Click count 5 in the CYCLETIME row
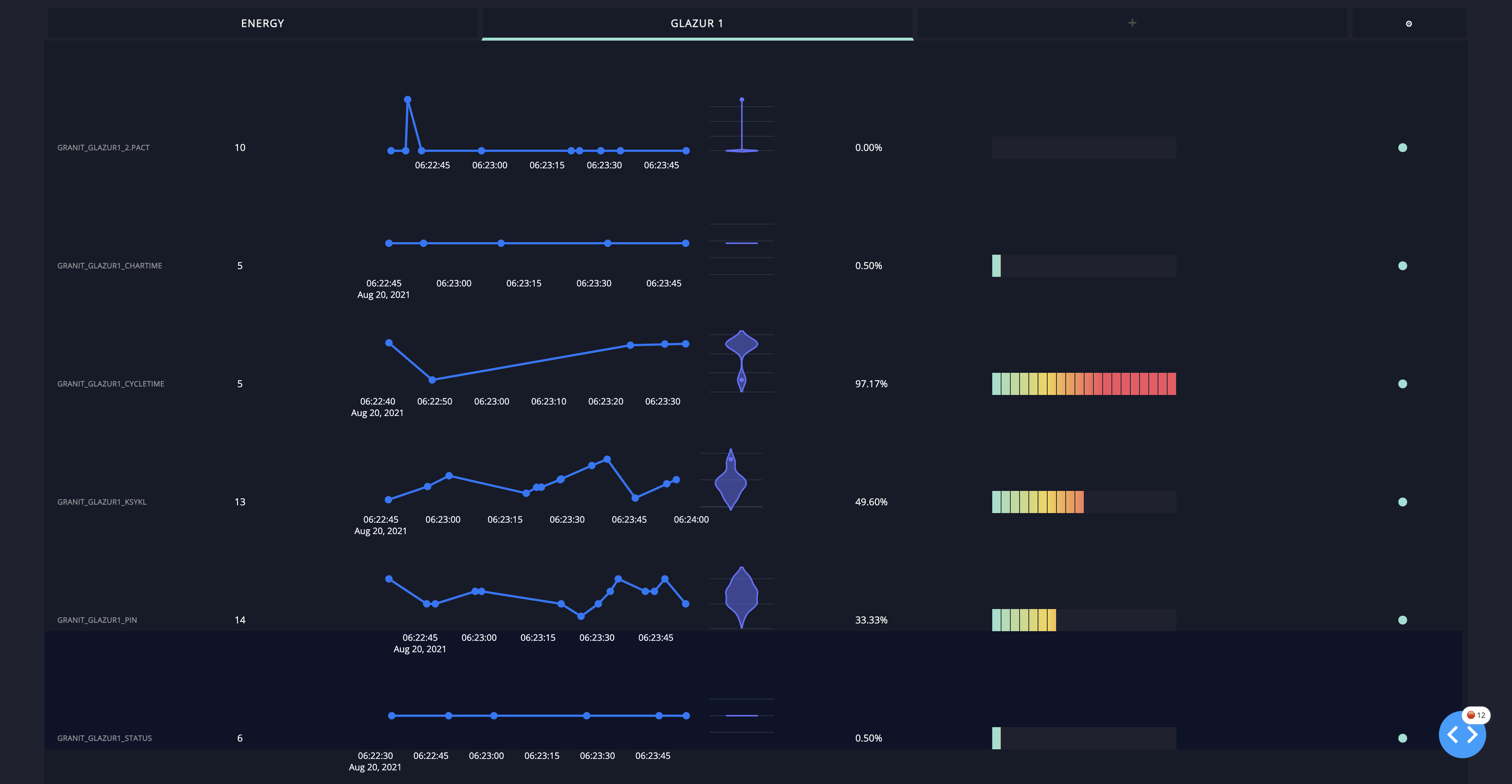Image resolution: width=1512 pixels, height=784 pixels. point(240,384)
